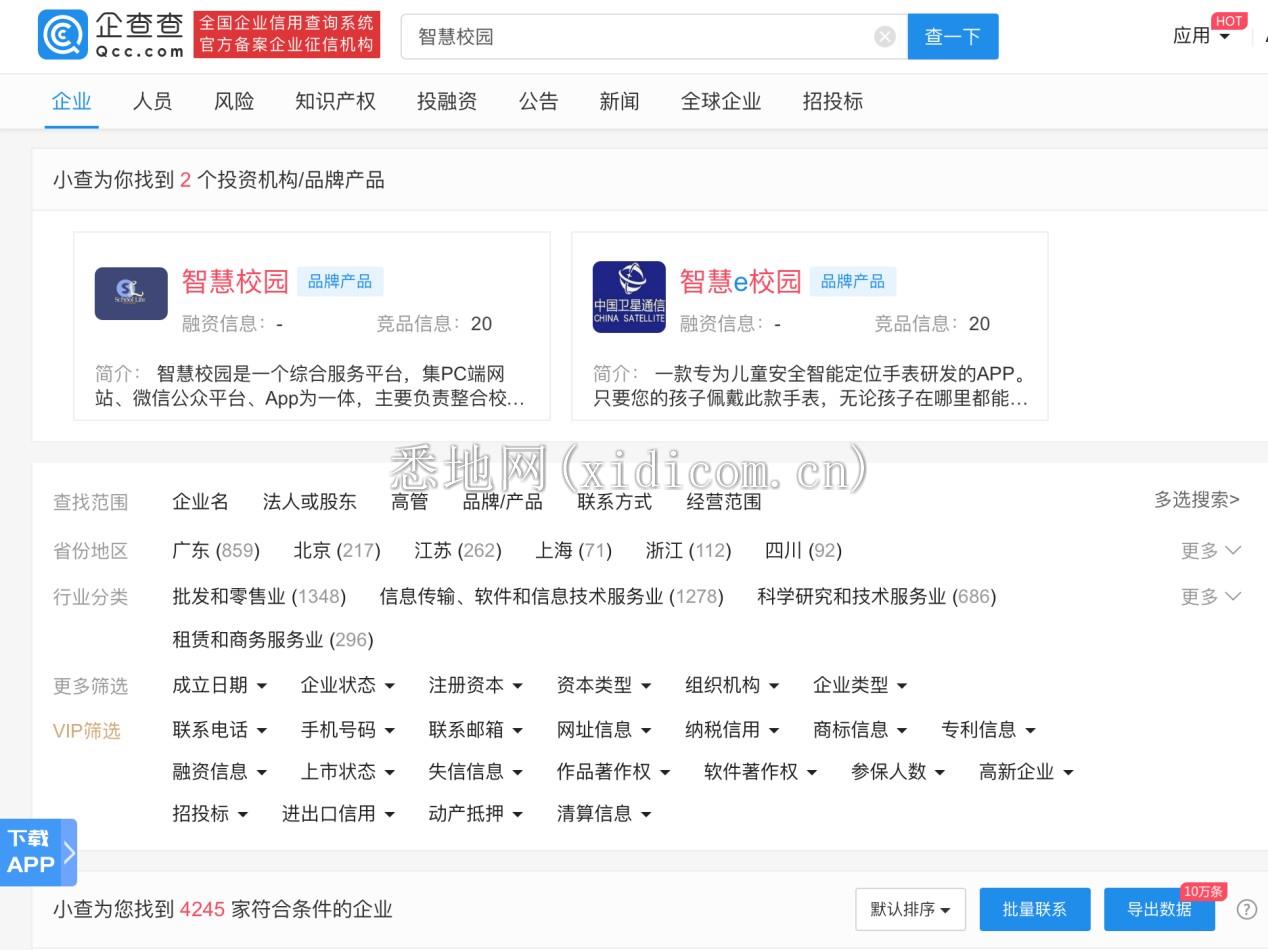Image resolution: width=1268 pixels, height=950 pixels.
Task: Expand 更多 in the 省份地区 row
Action: pos(1210,550)
